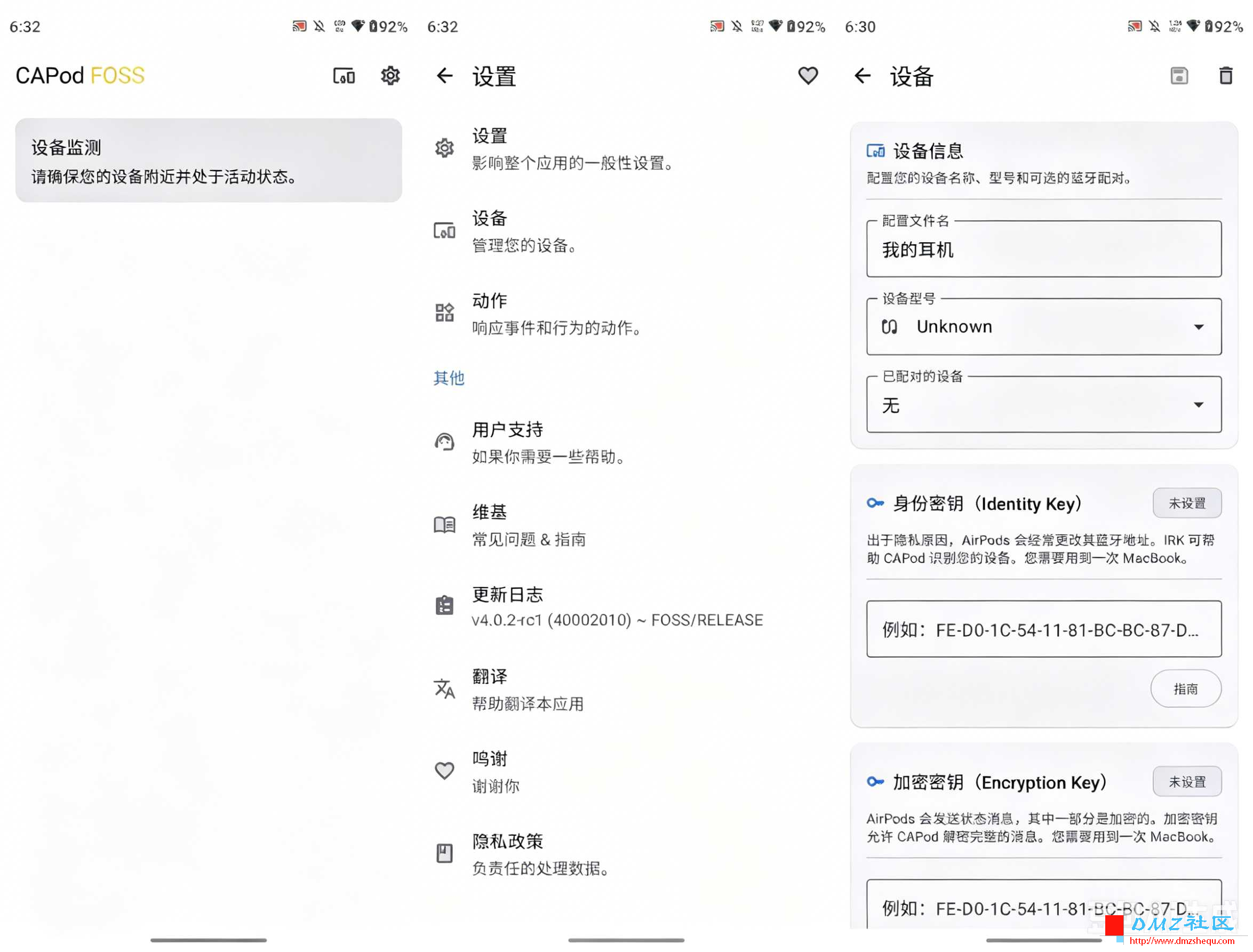The height and width of the screenshot is (952, 1253).
Task: Open 设备 管理您的设备 entry
Action: coord(626,231)
